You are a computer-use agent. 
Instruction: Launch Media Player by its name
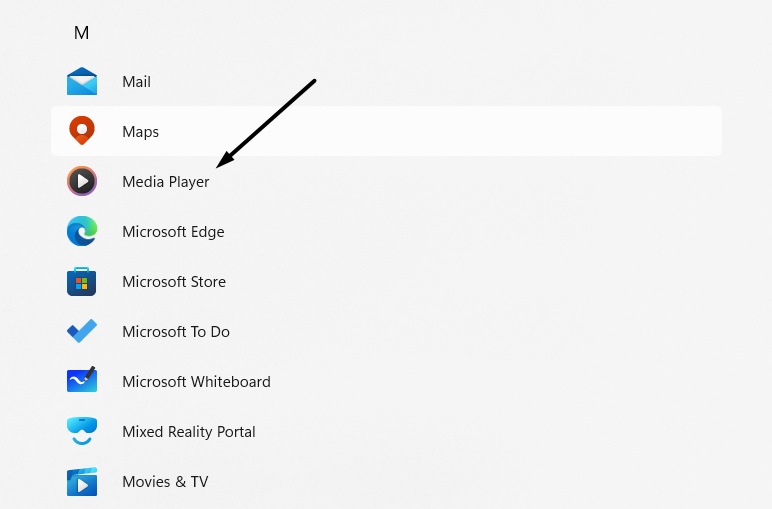(x=165, y=182)
